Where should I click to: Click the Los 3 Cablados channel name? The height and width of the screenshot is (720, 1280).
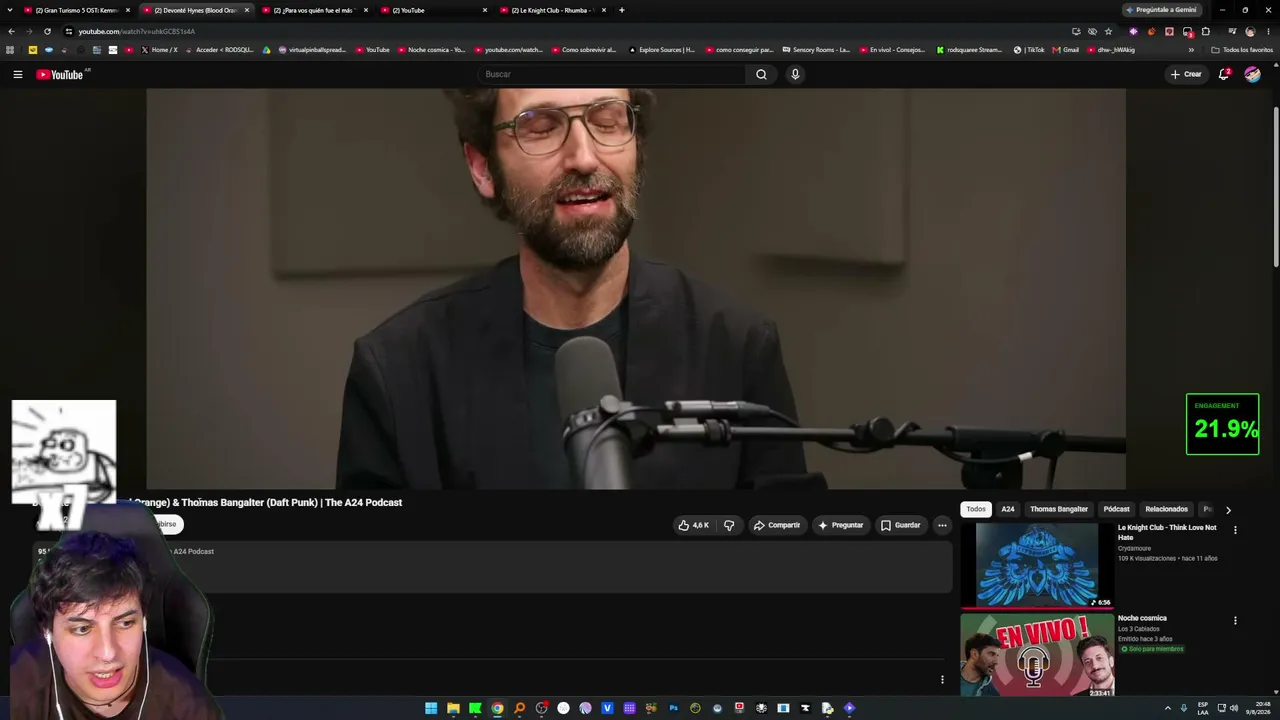click(1139, 629)
